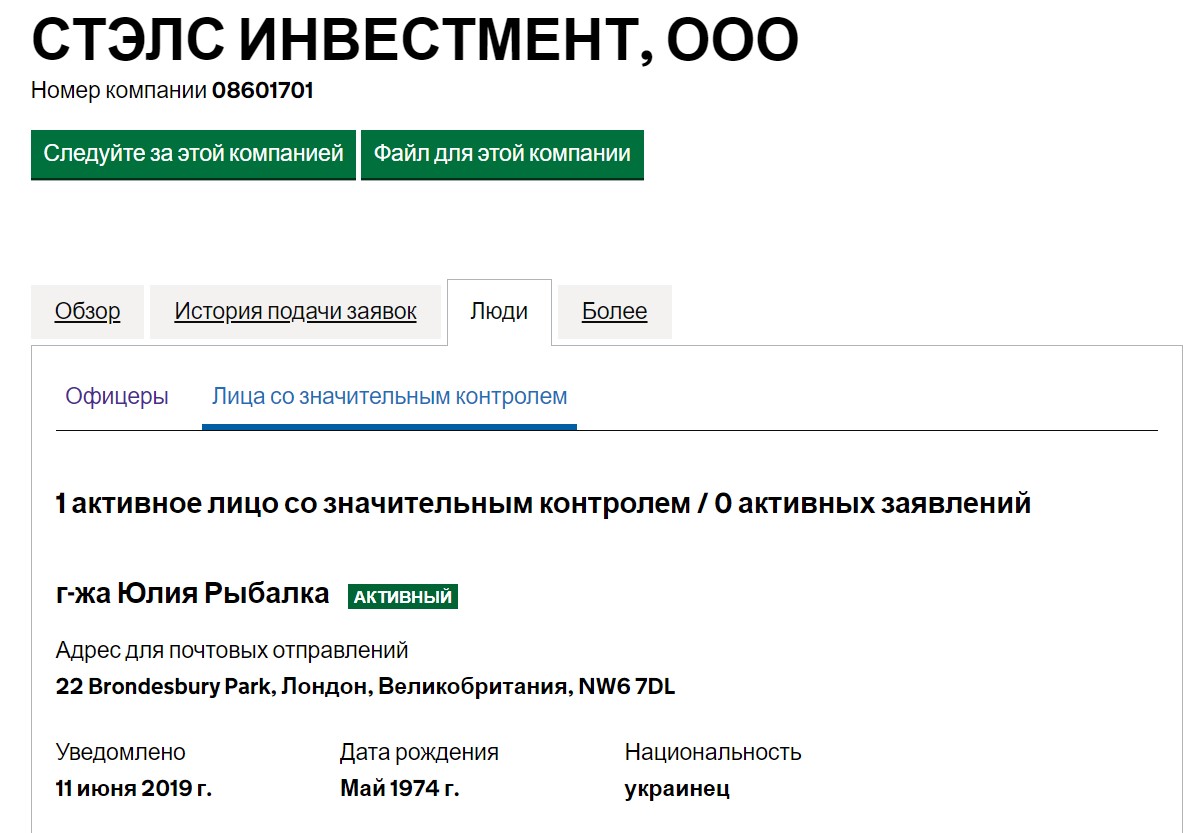Click the company title 'СТЭЛС ИНВЕСТМЕНТ, ООО'
The image size is (1188, 833).
415,40
